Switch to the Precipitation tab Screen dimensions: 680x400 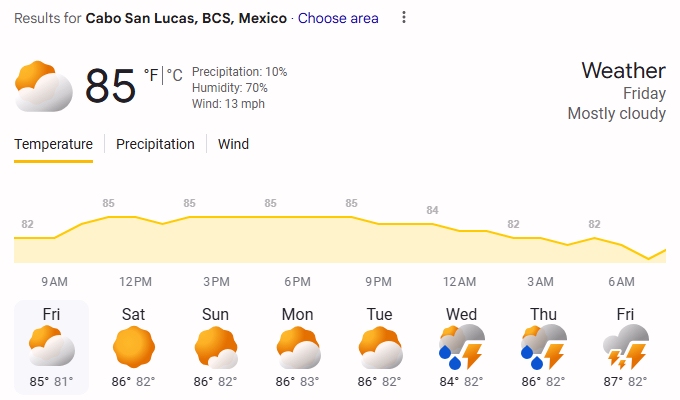point(155,144)
